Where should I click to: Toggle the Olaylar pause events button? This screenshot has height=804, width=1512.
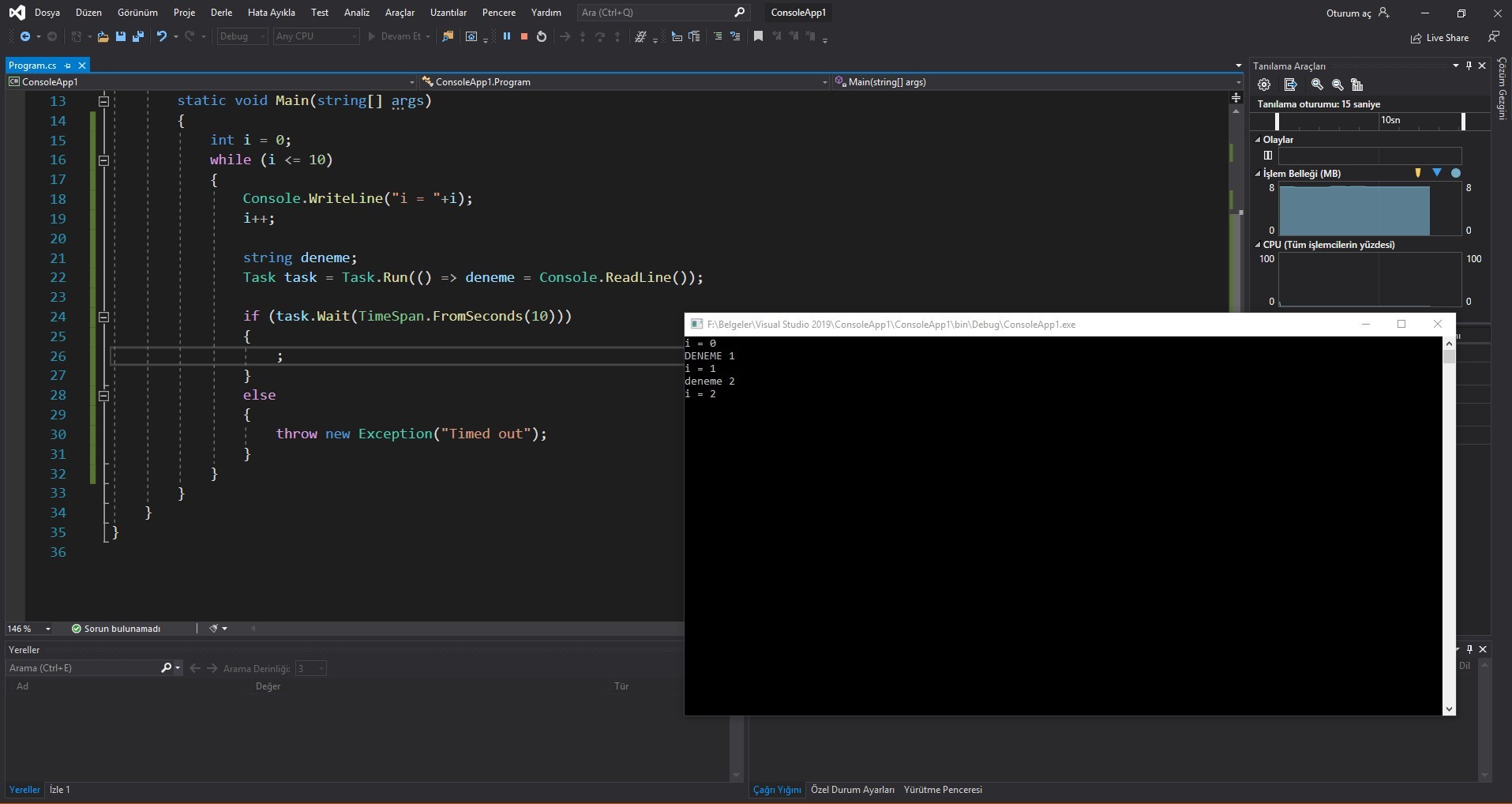point(1268,156)
